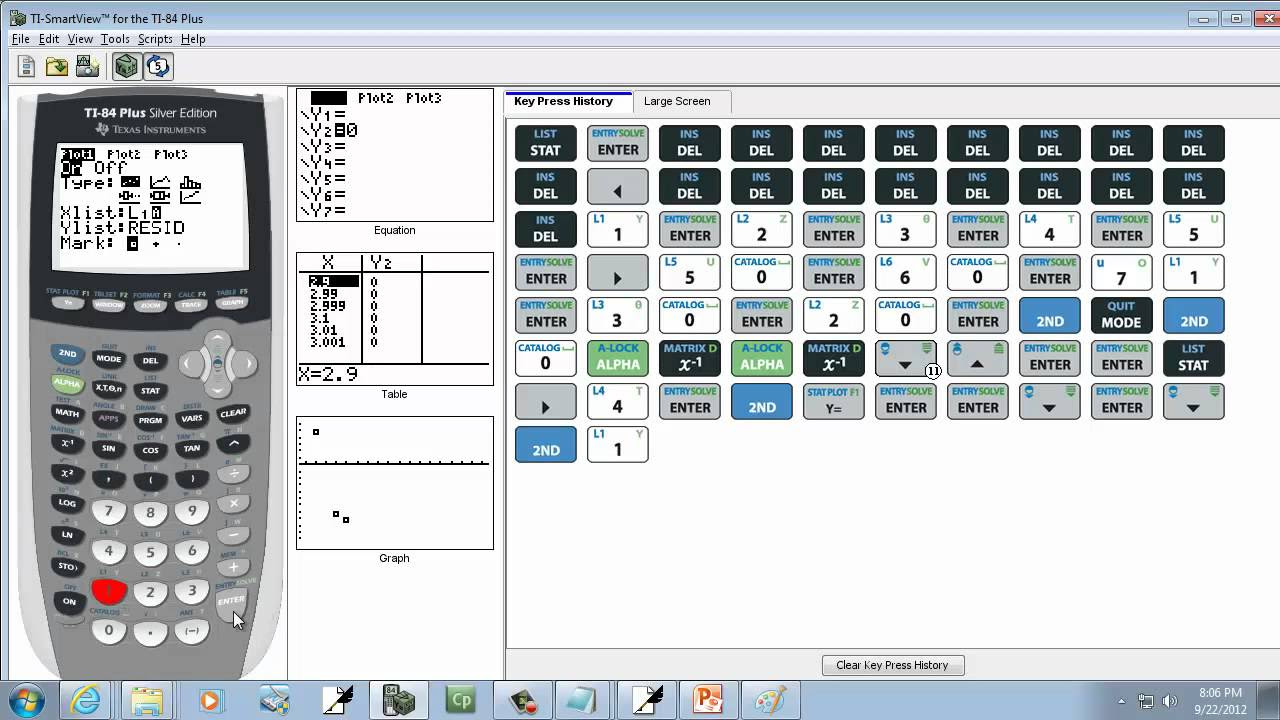Click the Equation view panel thumbnail
Image resolution: width=1280 pixels, height=720 pixels.
[395, 155]
